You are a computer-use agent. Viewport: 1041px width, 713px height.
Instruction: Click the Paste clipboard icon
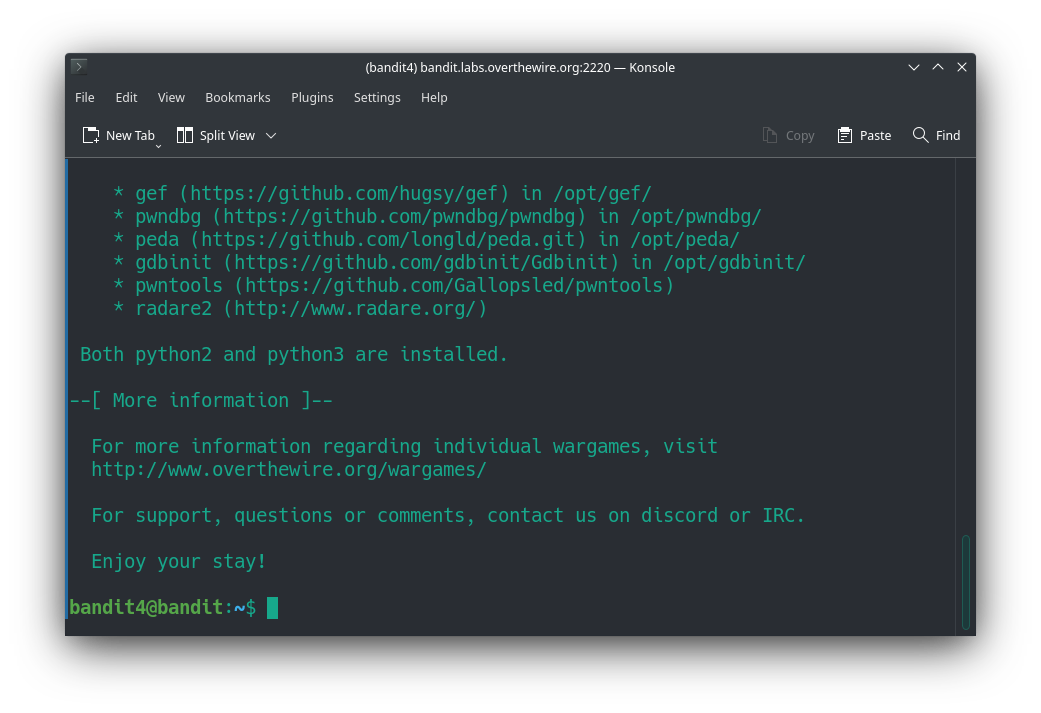point(845,135)
